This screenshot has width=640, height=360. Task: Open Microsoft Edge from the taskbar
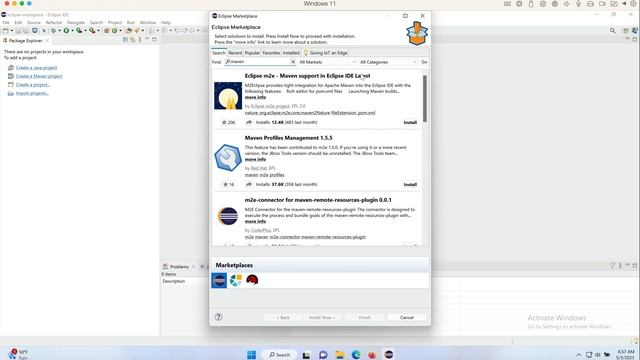(x=356, y=355)
